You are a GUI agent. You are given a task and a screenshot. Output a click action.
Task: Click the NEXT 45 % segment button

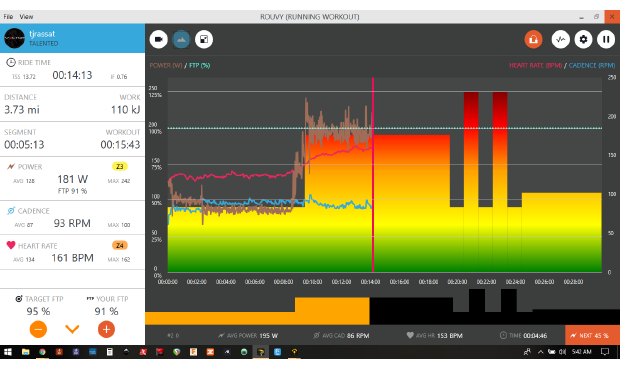tap(592, 336)
